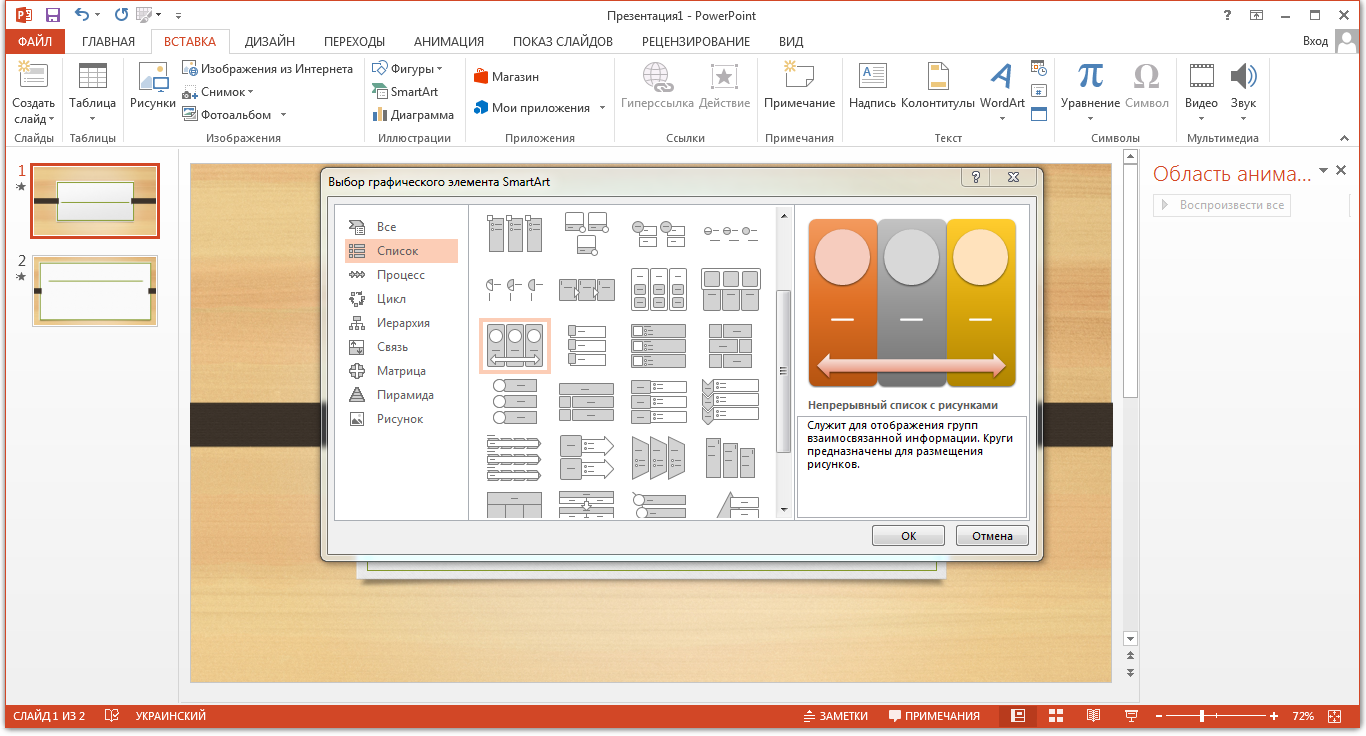Open the Мои приложения dropdown
1366x736 pixels.
point(602,108)
